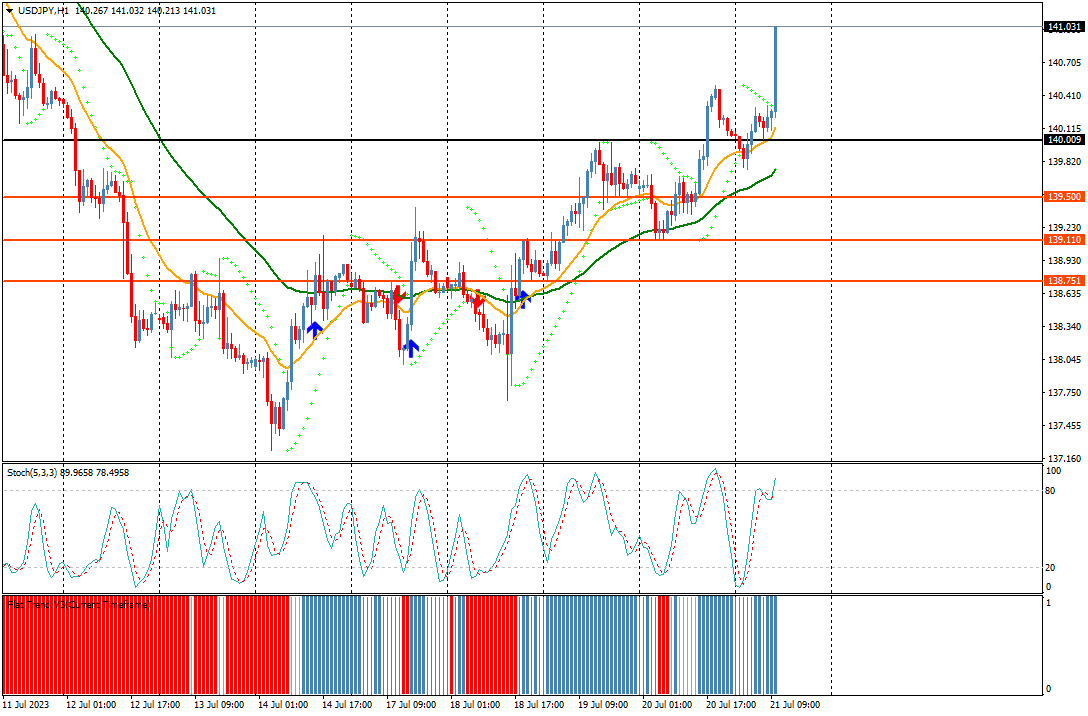
Task: Select the red arrow marker near 18 Jul 01:00
Action: tap(477, 301)
